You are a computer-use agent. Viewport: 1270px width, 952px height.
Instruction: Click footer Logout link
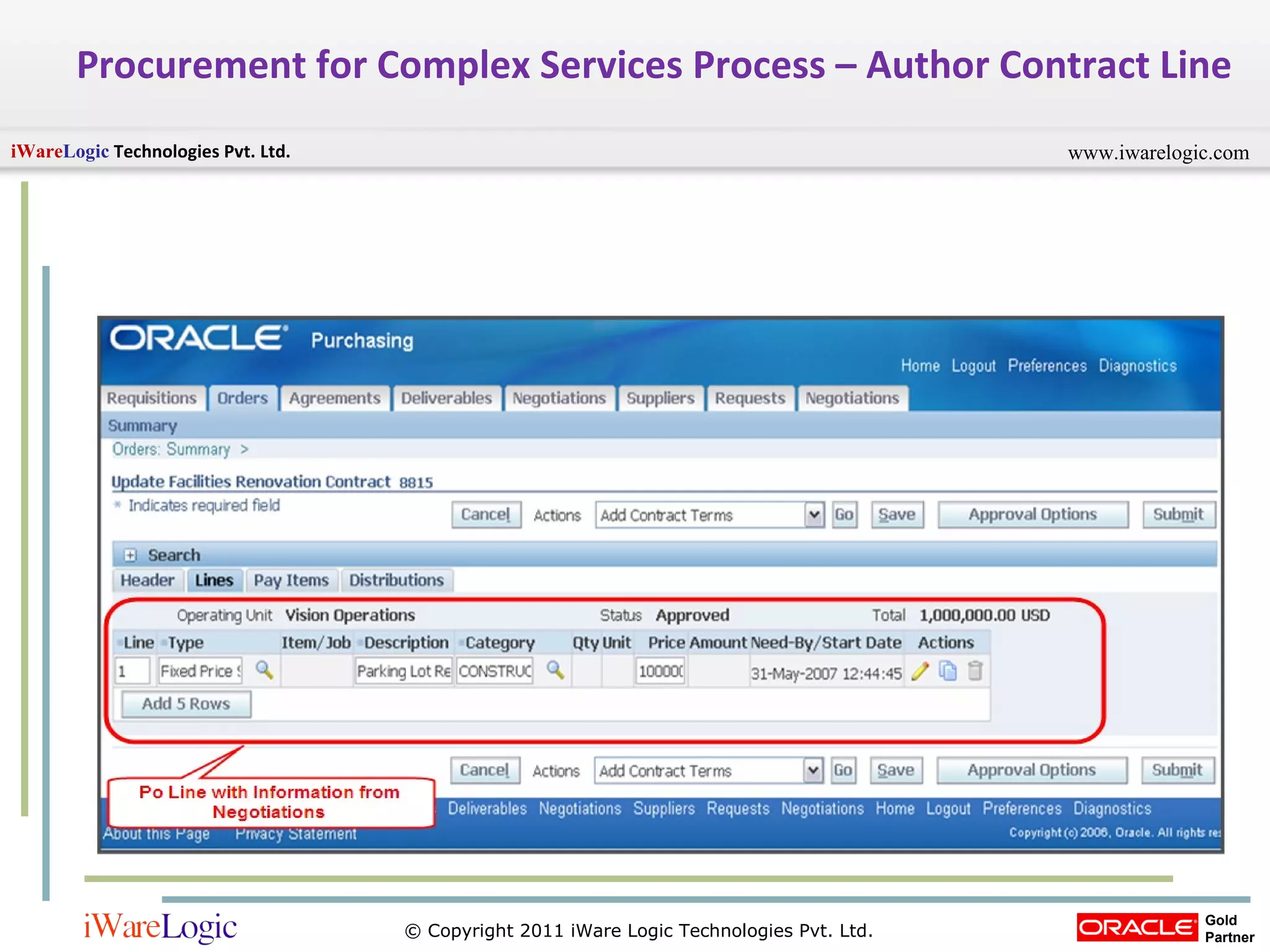(948, 809)
